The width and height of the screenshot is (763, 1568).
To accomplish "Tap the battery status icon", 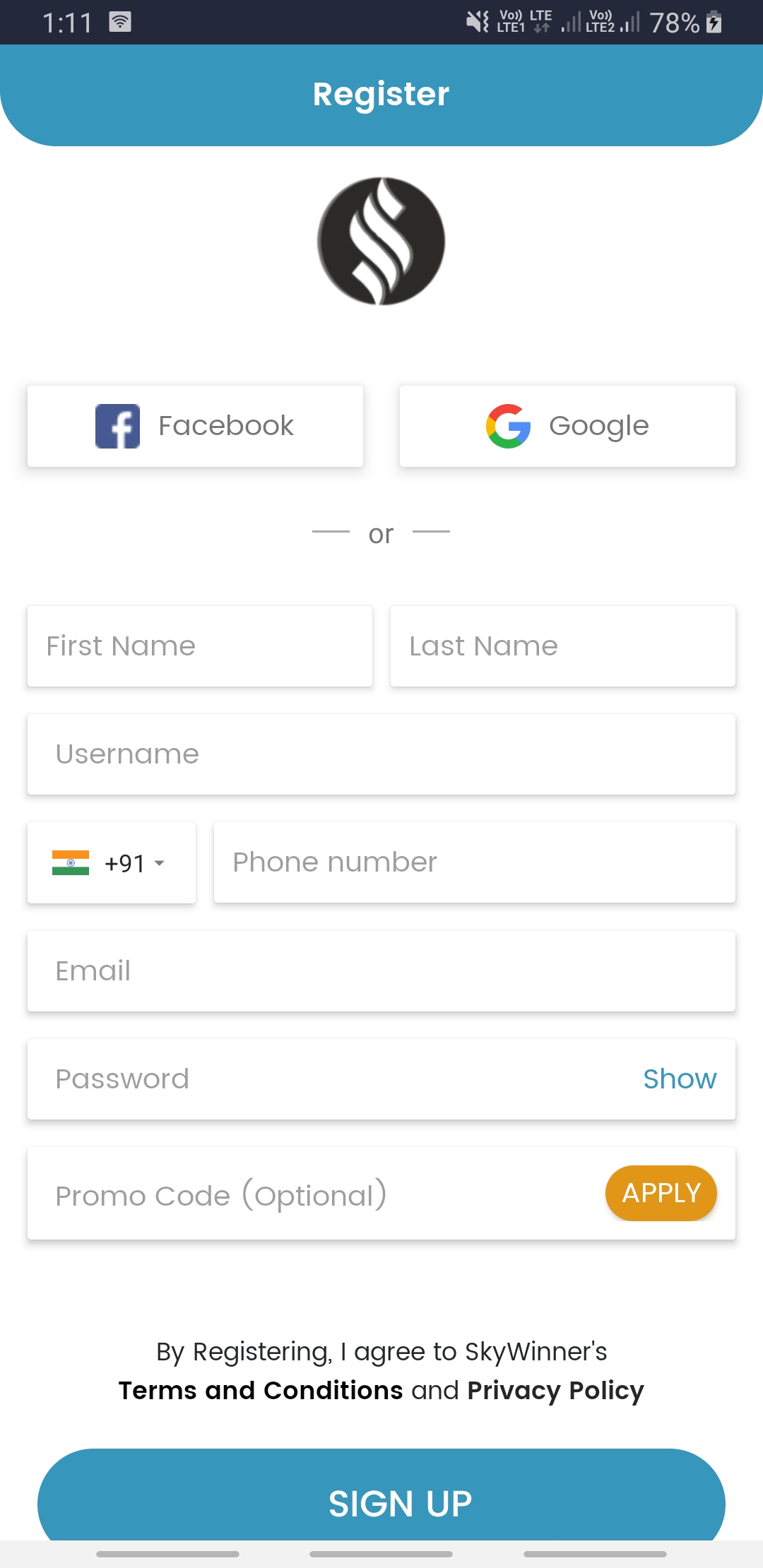I will click(714, 23).
